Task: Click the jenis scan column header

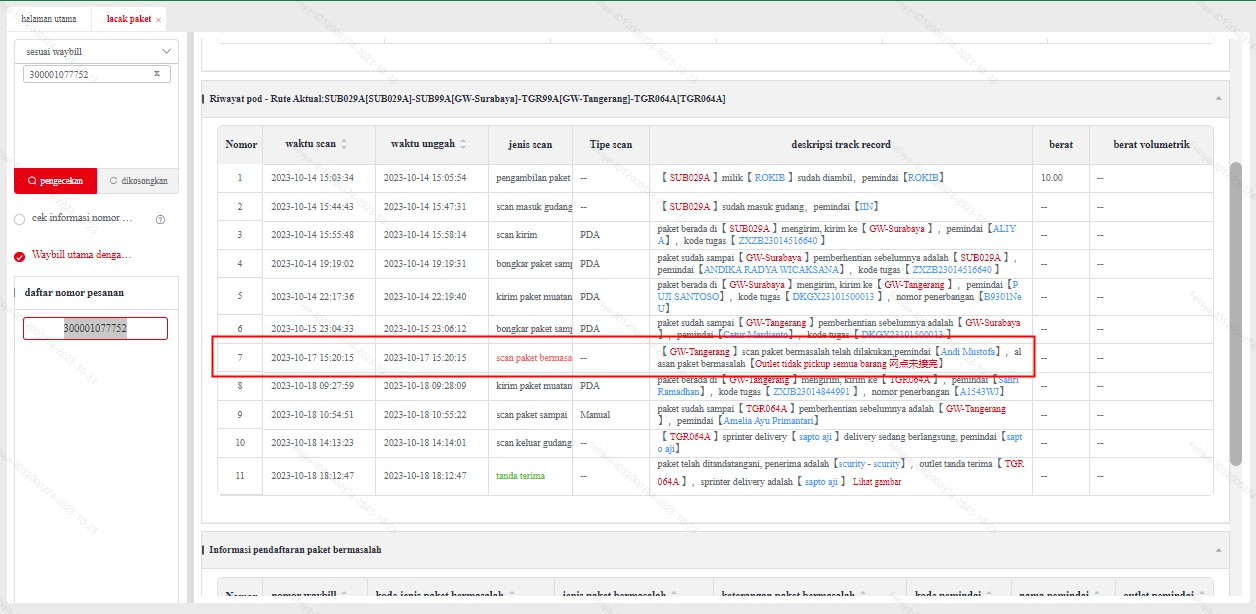Action: click(x=530, y=145)
